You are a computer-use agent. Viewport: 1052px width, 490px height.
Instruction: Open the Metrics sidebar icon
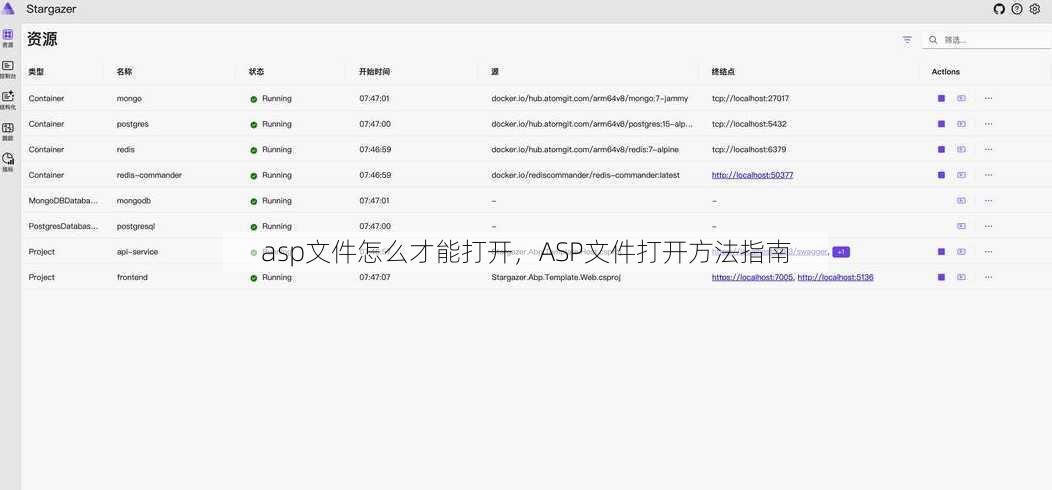coord(8,162)
